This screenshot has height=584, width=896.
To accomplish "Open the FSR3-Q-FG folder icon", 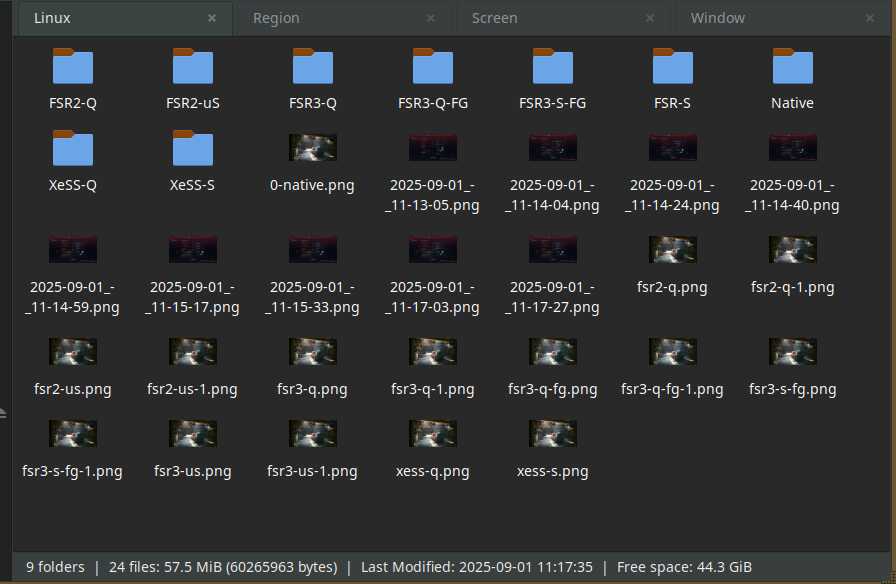I will pyautogui.click(x=433, y=66).
